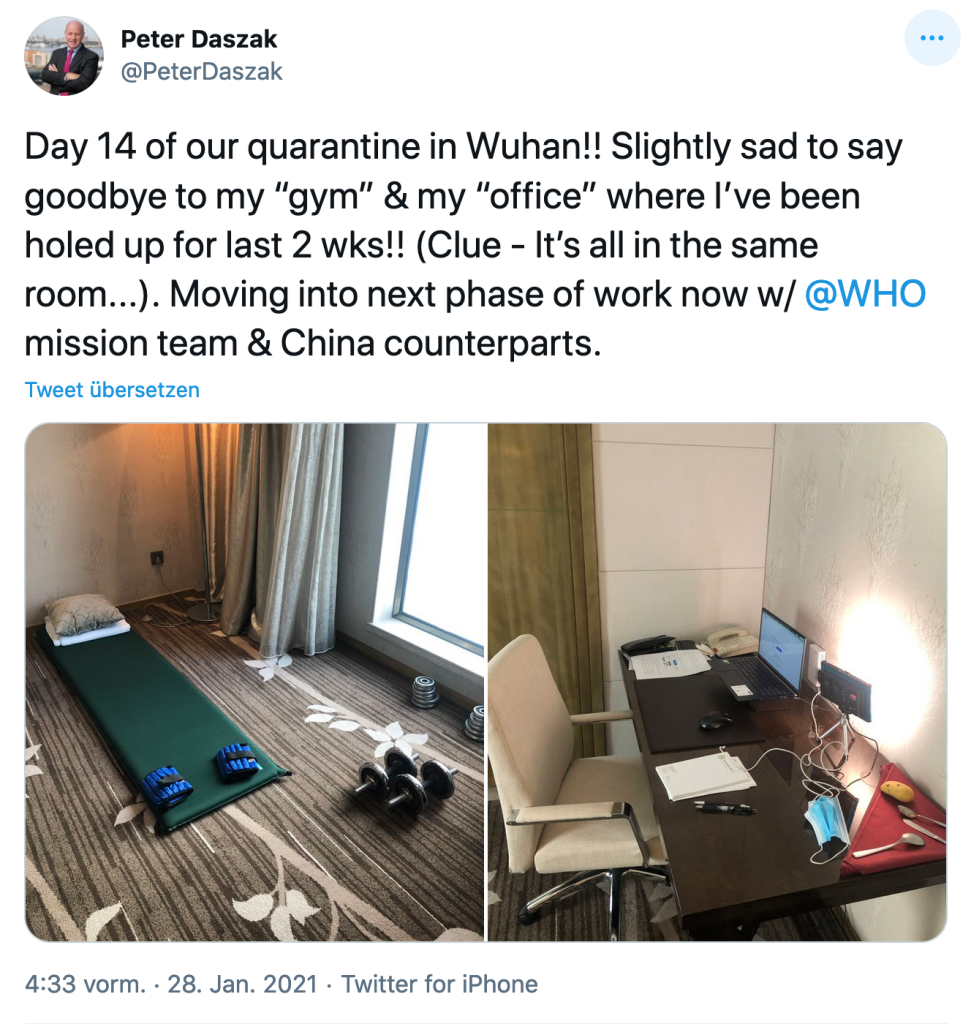
Task: Open the Peter Daszak display name
Action: 199,39
